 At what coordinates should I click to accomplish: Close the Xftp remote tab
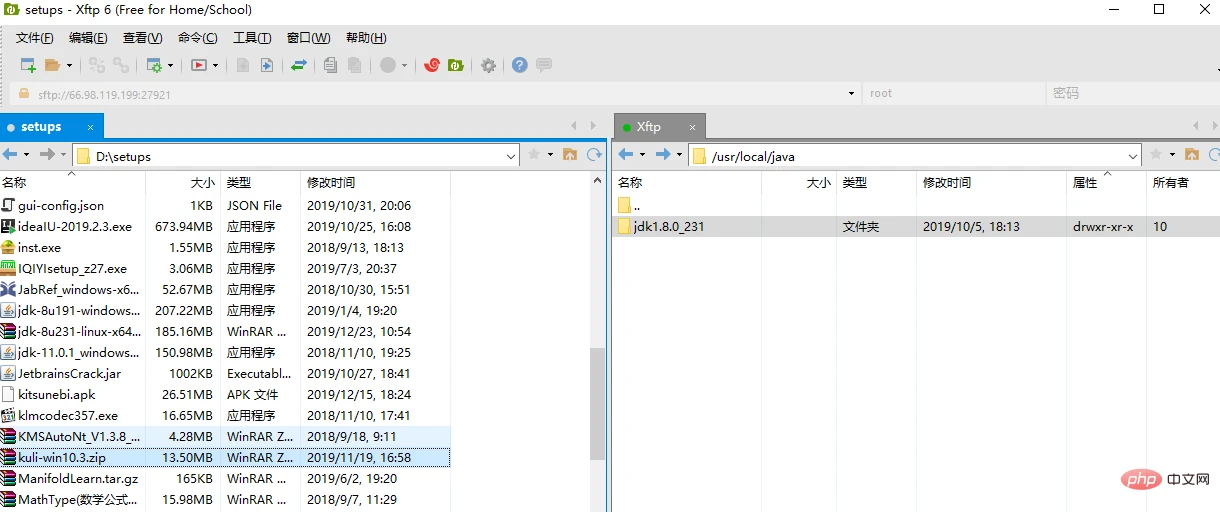(690, 127)
